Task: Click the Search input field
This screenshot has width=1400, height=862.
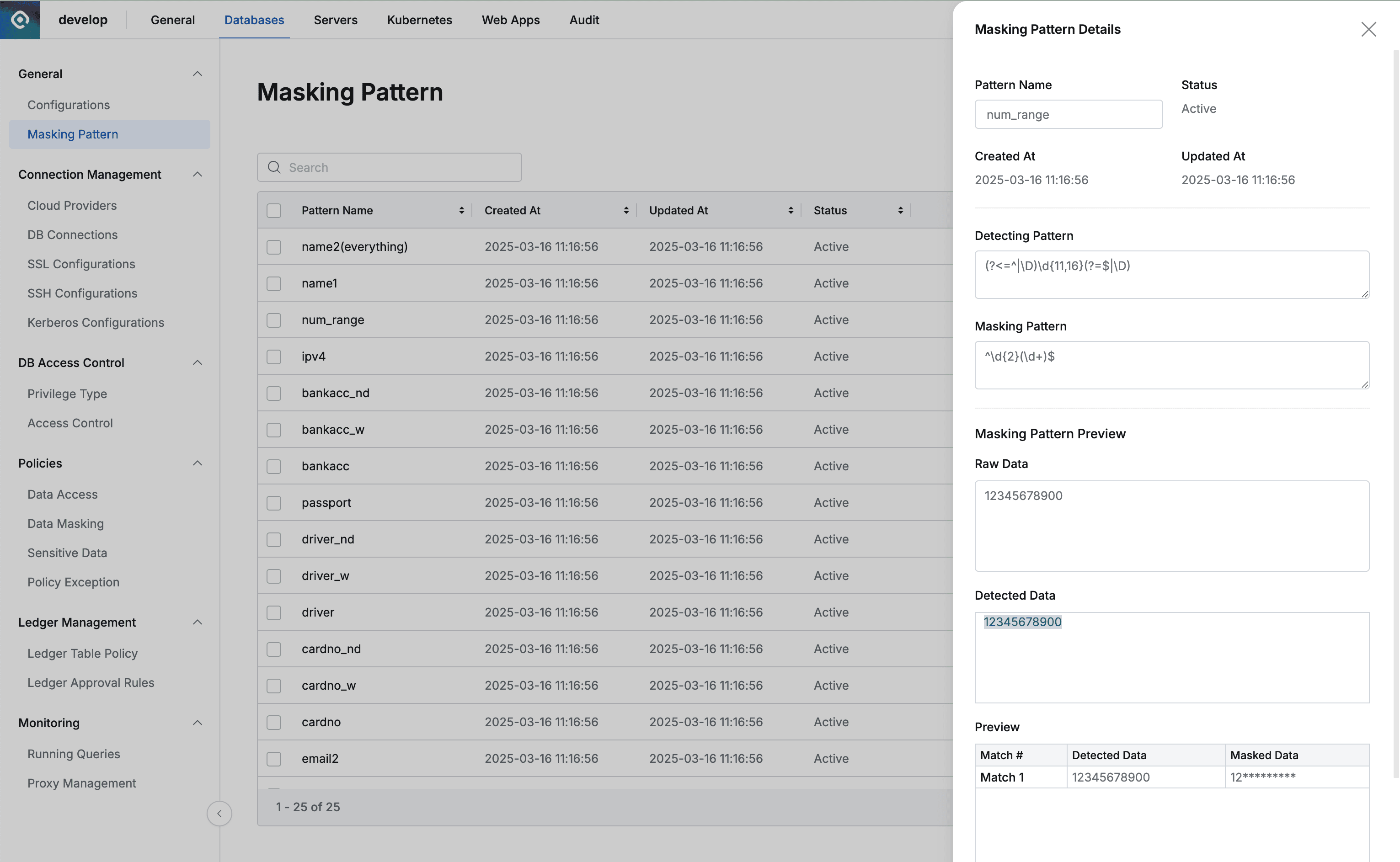Action: click(x=390, y=167)
